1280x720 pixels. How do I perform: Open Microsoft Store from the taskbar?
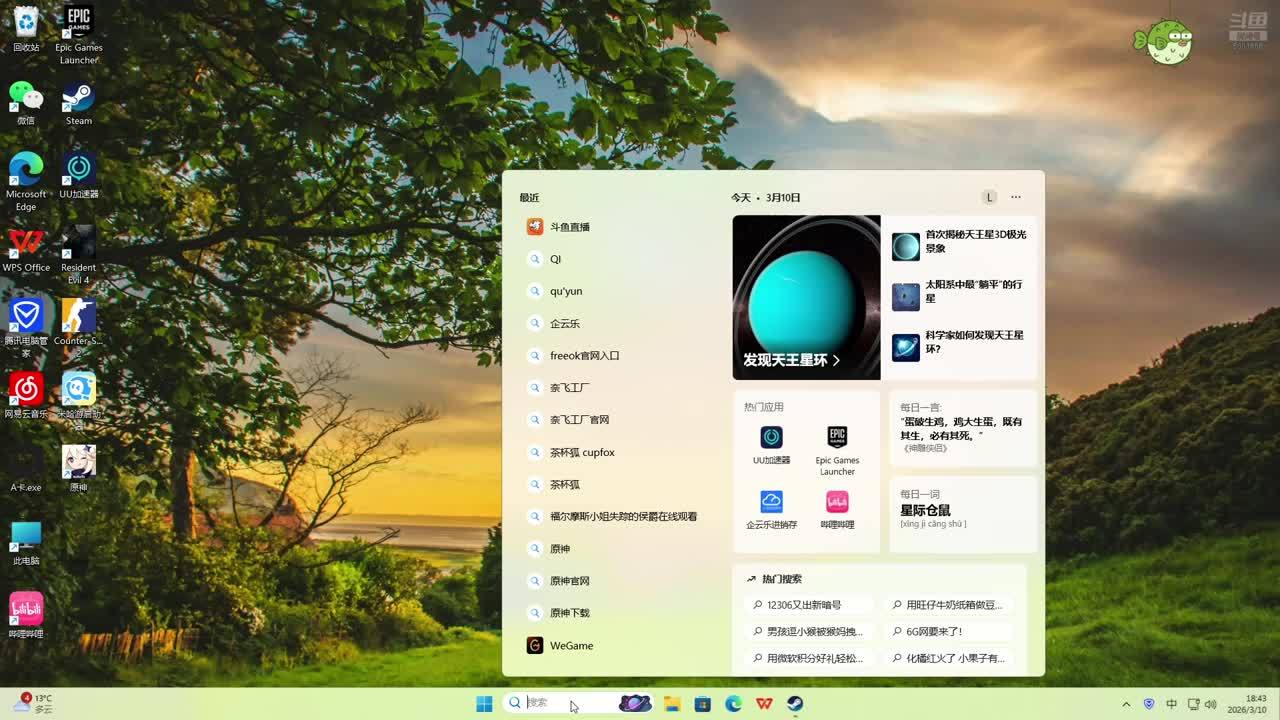[703, 703]
